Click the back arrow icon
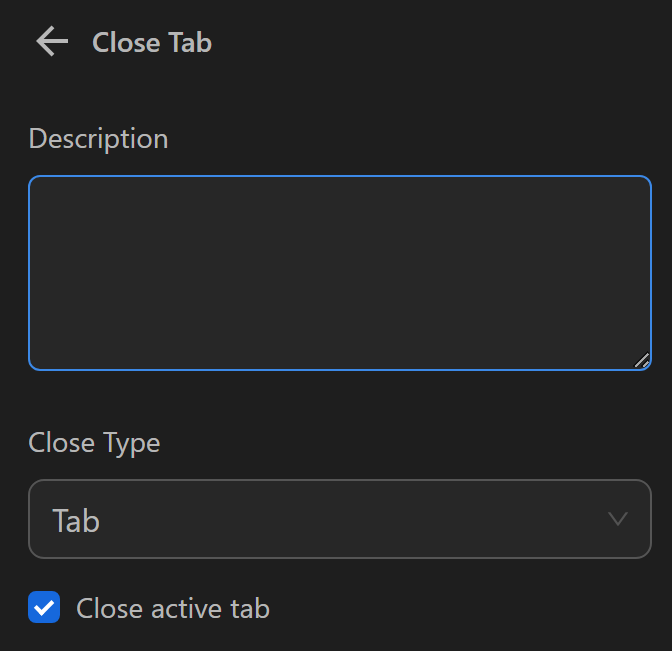This screenshot has width=672, height=651. pos(51,42)
